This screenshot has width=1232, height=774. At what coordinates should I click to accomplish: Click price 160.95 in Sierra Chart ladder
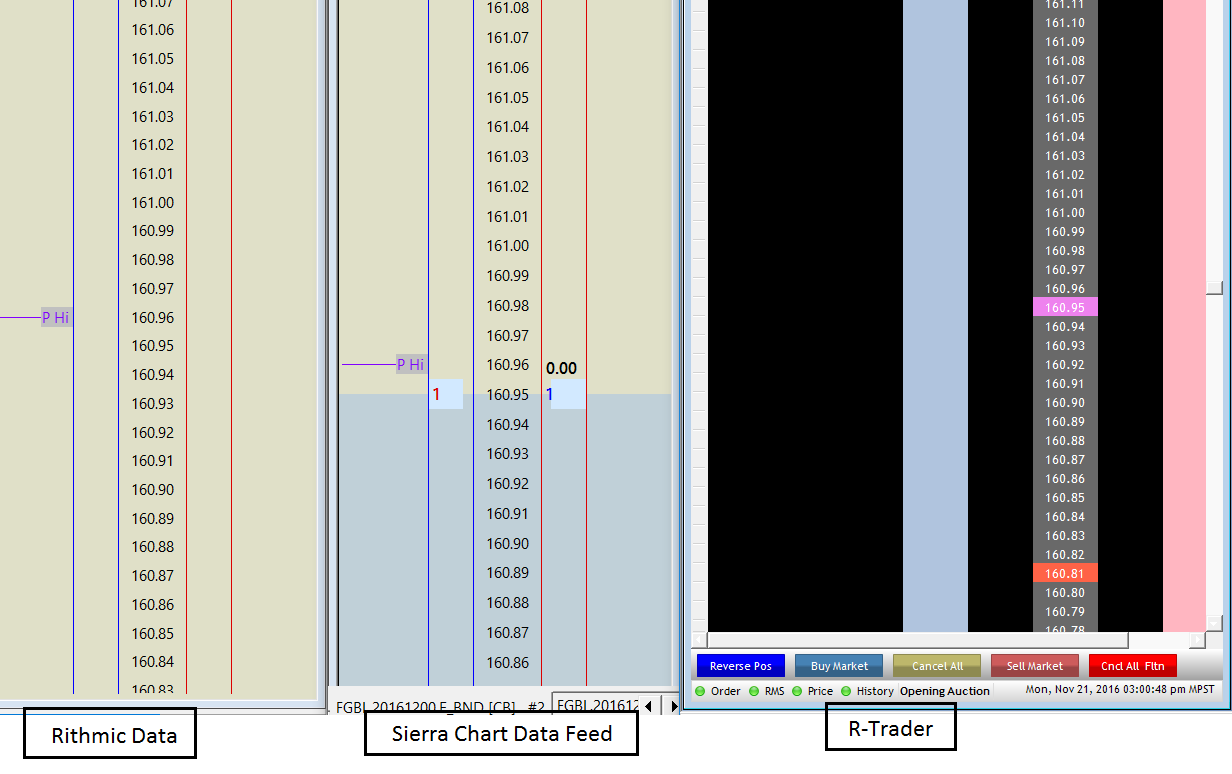[x=508, y=395]
